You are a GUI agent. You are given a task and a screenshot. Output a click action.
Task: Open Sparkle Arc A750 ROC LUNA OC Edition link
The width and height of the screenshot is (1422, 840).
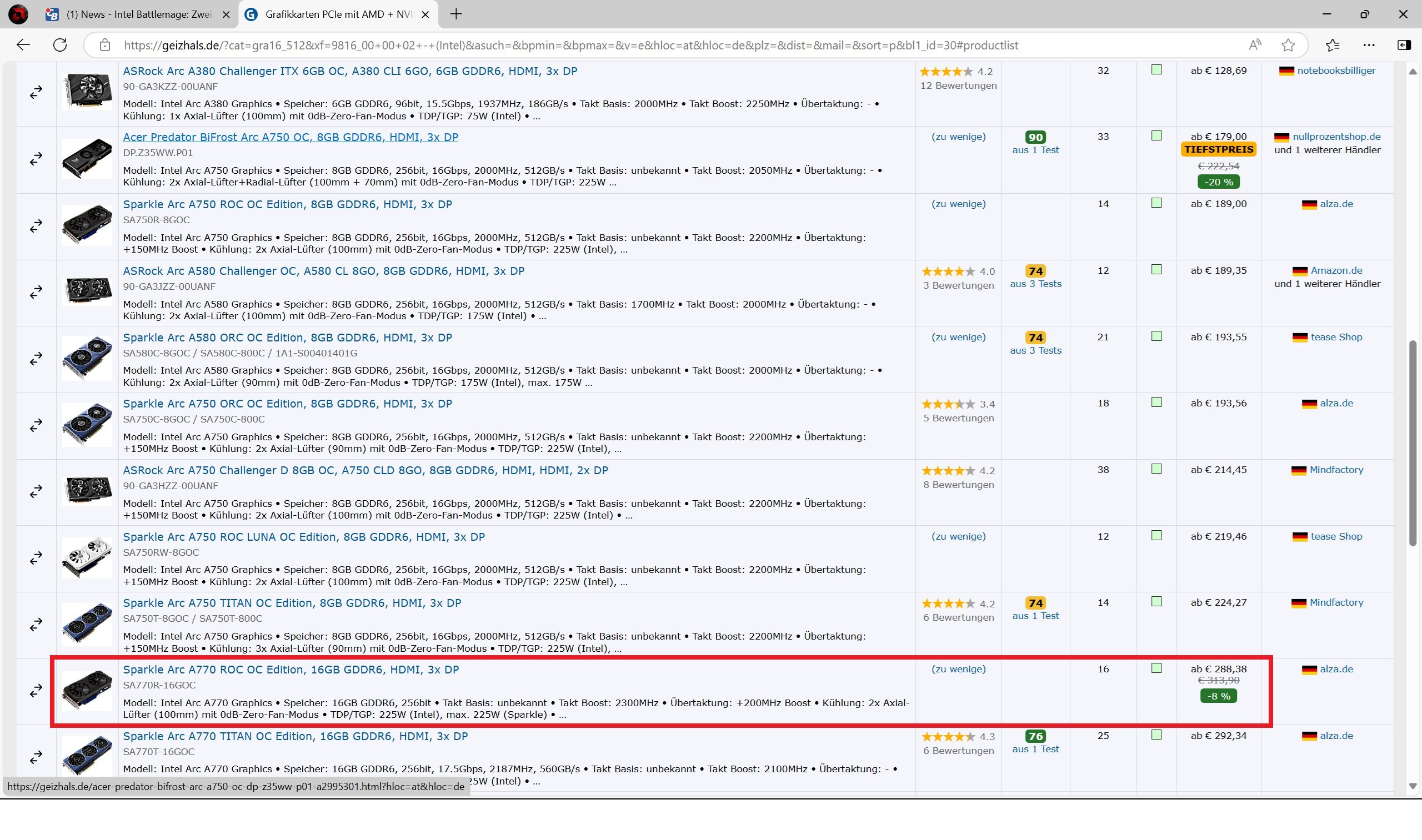(303, 537)
